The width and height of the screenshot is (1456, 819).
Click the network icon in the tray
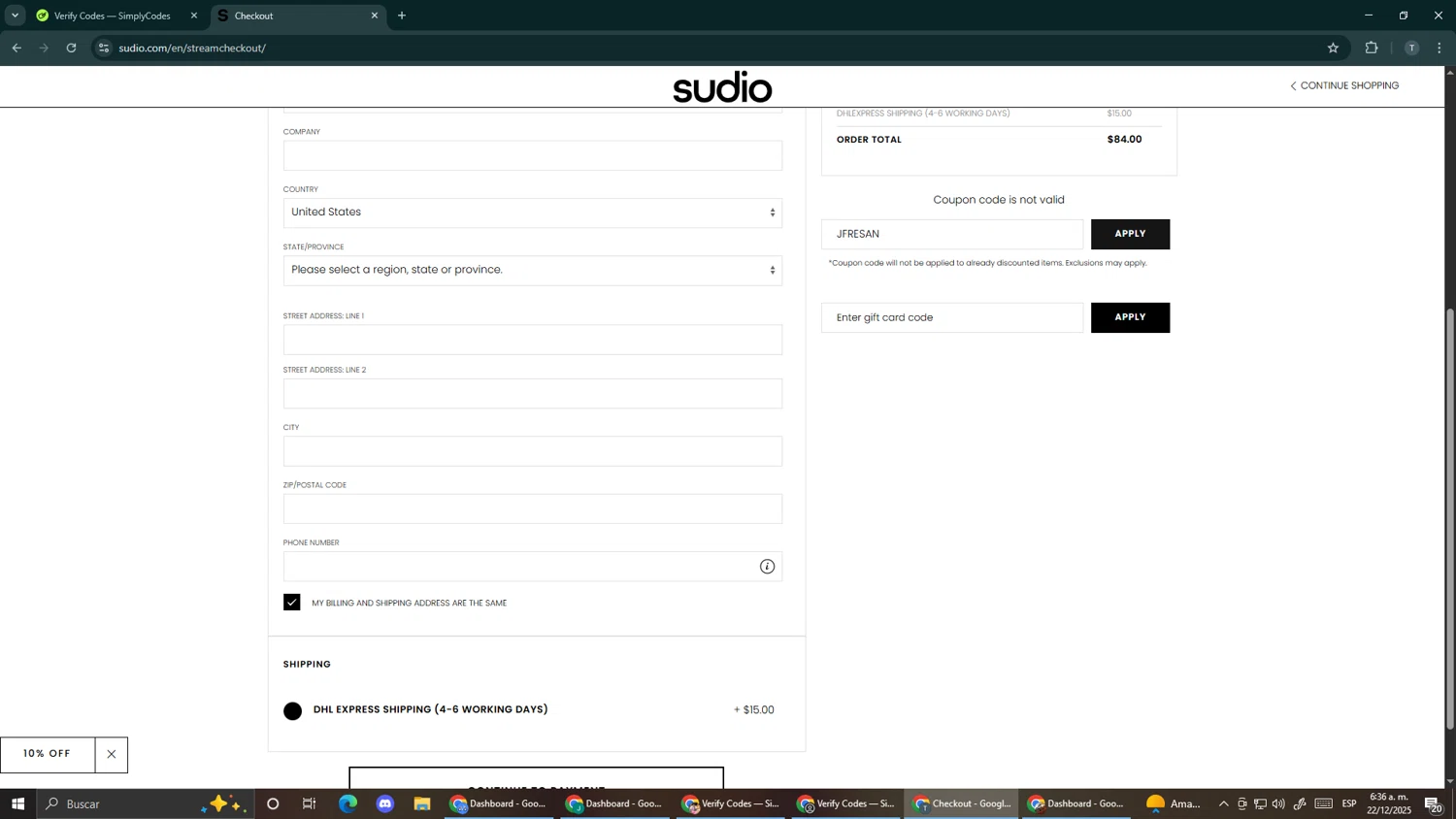click(1260, 803)
